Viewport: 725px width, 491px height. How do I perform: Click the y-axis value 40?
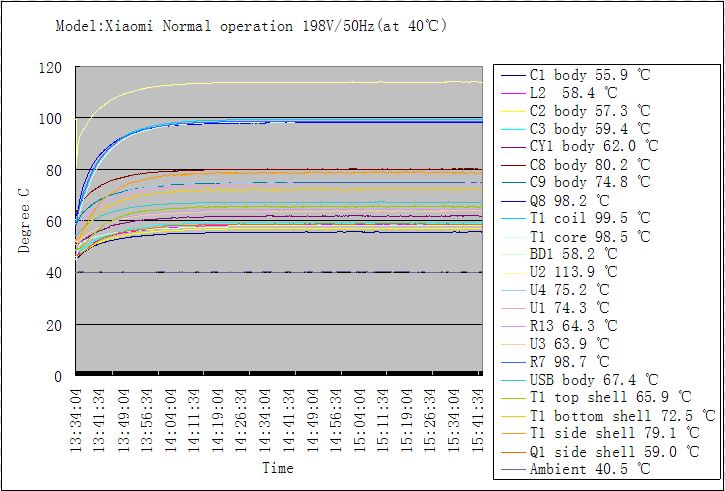[54, 273]
